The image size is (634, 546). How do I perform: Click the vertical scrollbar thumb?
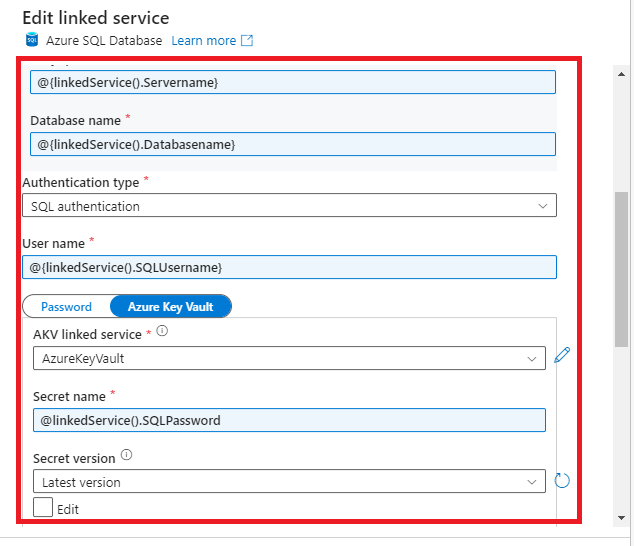(621, 269)
